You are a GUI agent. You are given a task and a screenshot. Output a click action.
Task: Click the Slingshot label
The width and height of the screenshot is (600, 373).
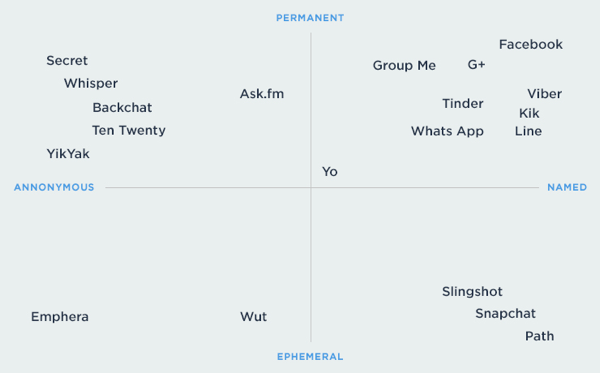coord(472,292)
